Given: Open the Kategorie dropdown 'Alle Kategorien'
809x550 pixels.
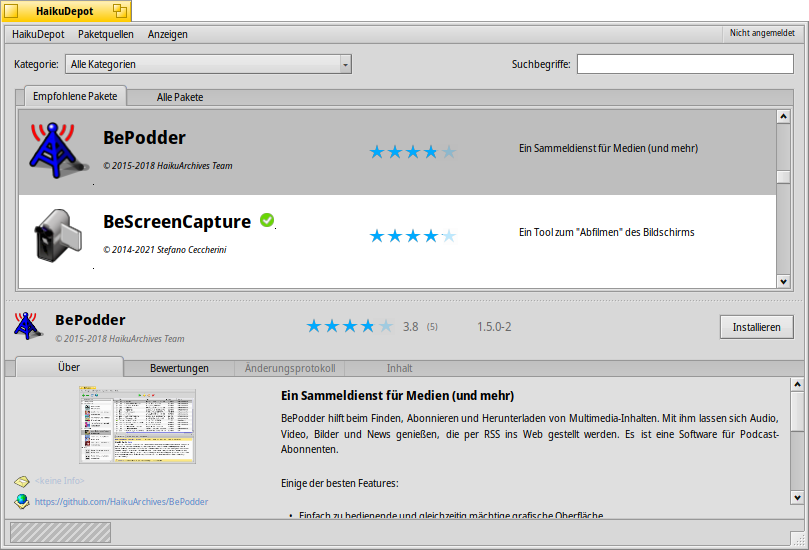Looking at the screenshot, I should [208, 64].
